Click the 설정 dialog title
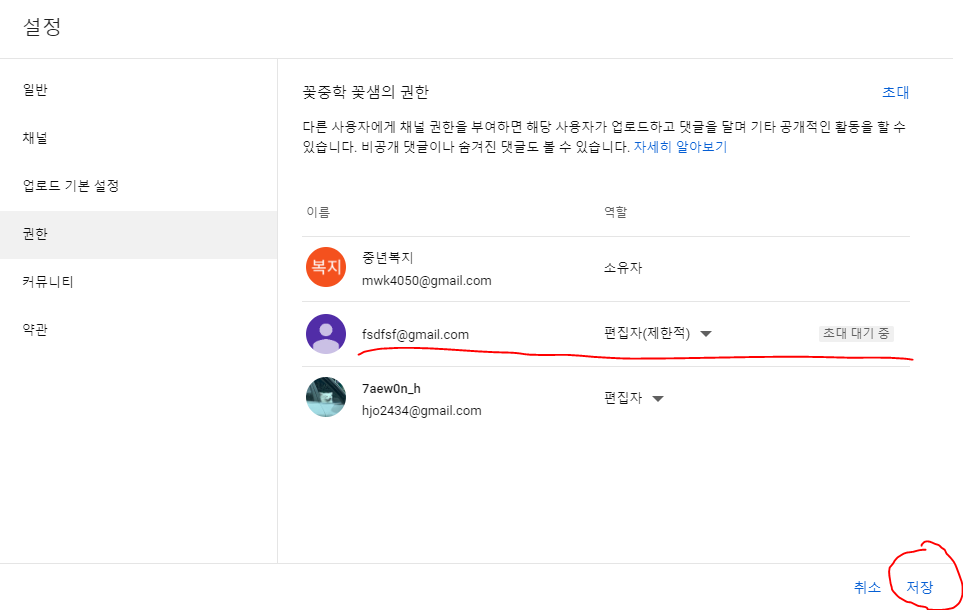The height and width of the screenshot is (610, 963). (42, 27)
